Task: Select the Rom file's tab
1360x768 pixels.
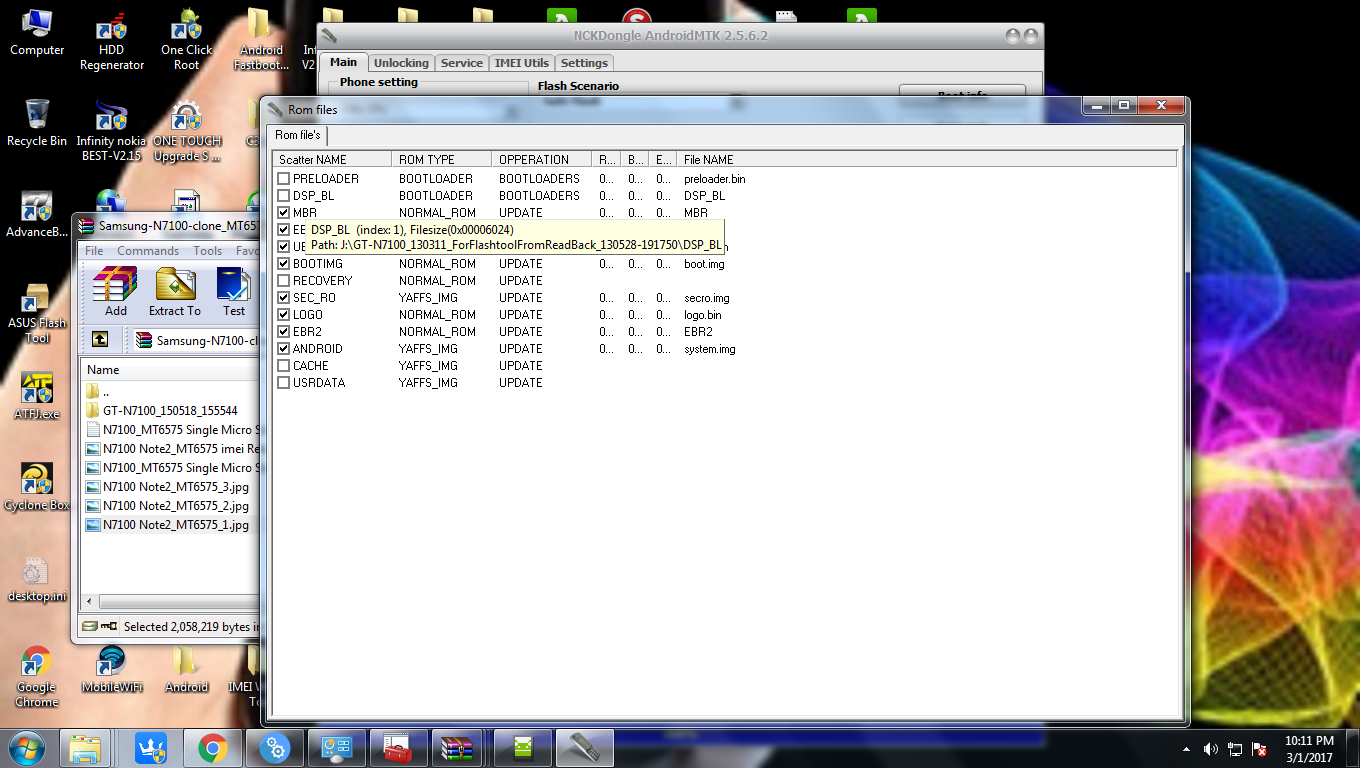Action: click(x=298, y=135)
